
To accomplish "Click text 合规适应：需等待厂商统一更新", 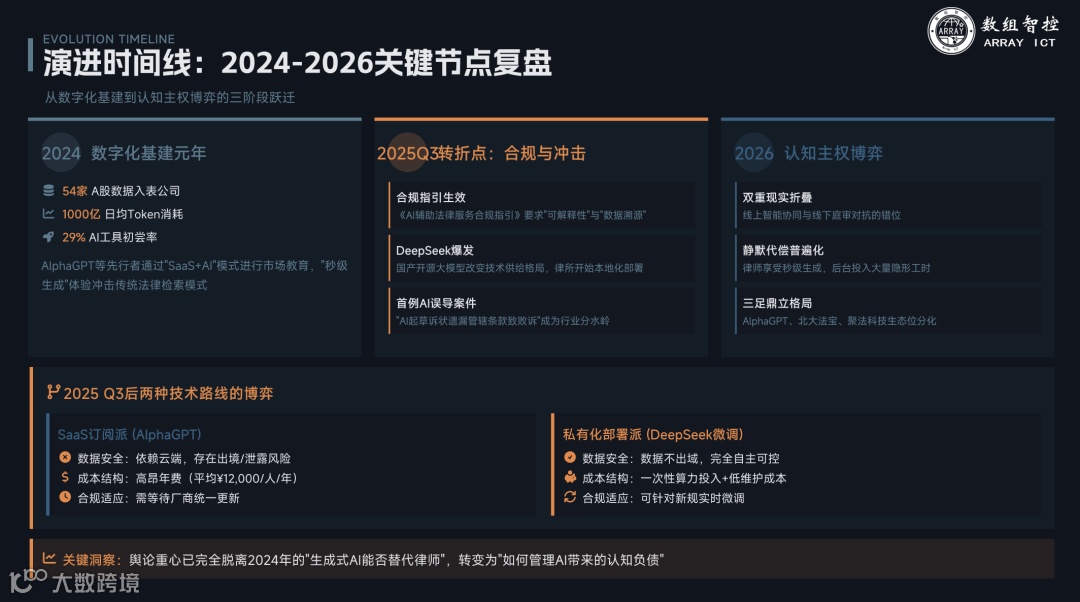I will (158, 498).
